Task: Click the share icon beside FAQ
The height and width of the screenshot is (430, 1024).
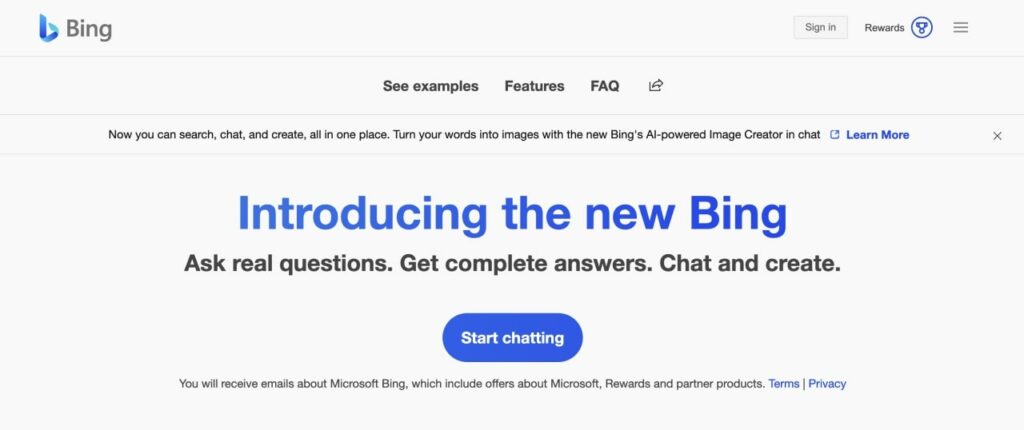Action: pyautogui.click(x=656, y=85)
